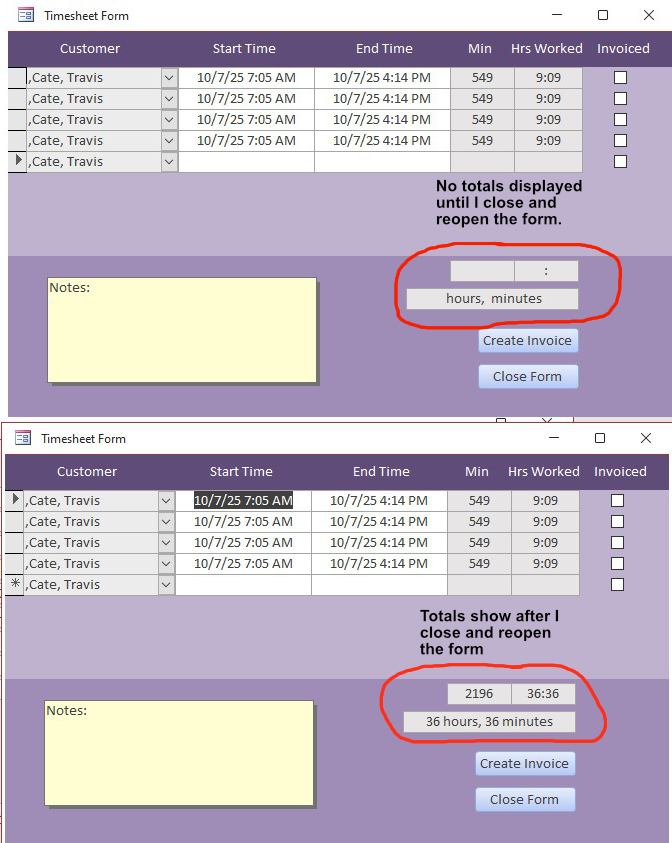
Task: Tick Invoiced checkbox in third row of lower window
Action: (617, 542)
